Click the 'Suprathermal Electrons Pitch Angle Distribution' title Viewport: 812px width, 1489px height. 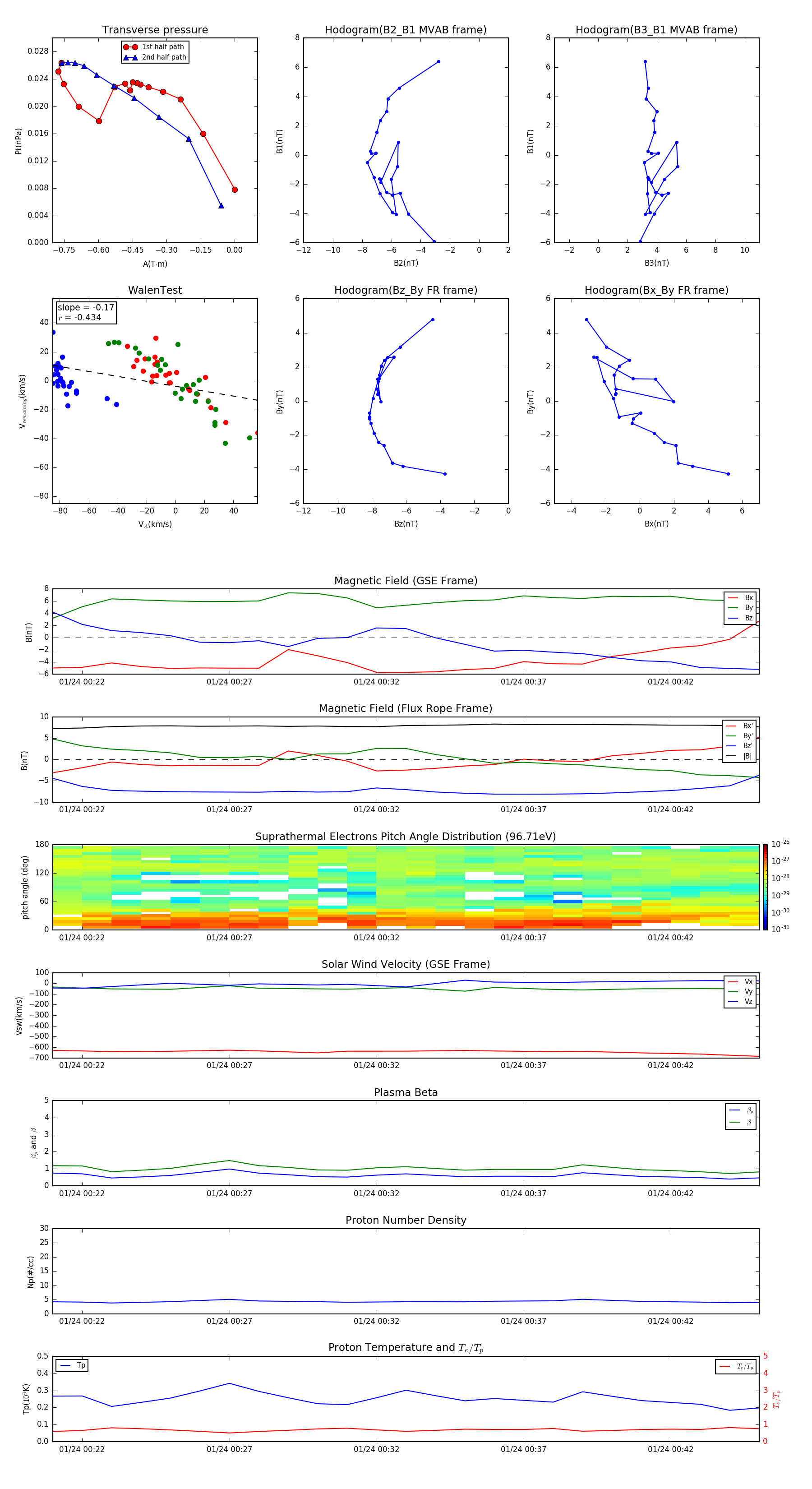pyautogui.click(x=406, y=837)
